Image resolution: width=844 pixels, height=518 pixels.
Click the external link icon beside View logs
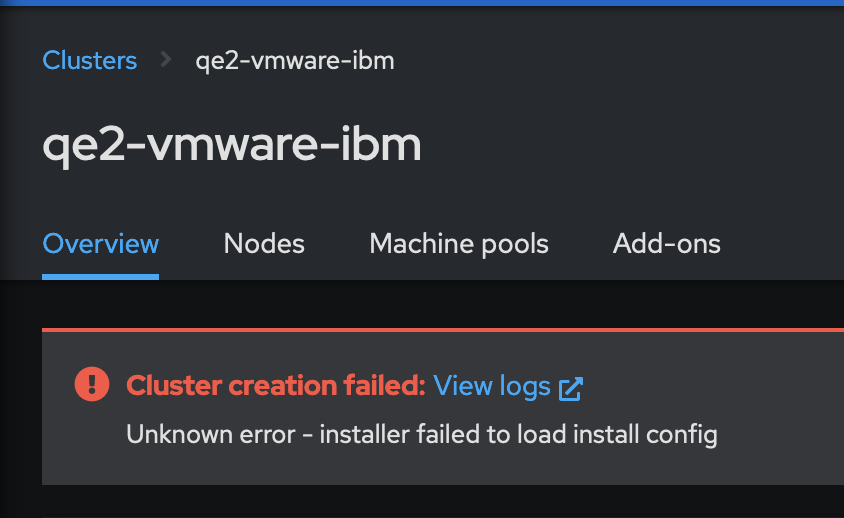571,388
